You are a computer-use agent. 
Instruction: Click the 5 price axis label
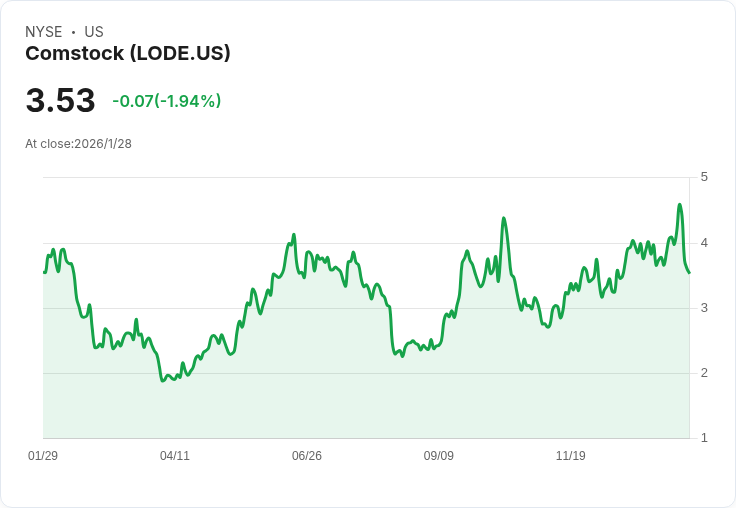(704, 177)
